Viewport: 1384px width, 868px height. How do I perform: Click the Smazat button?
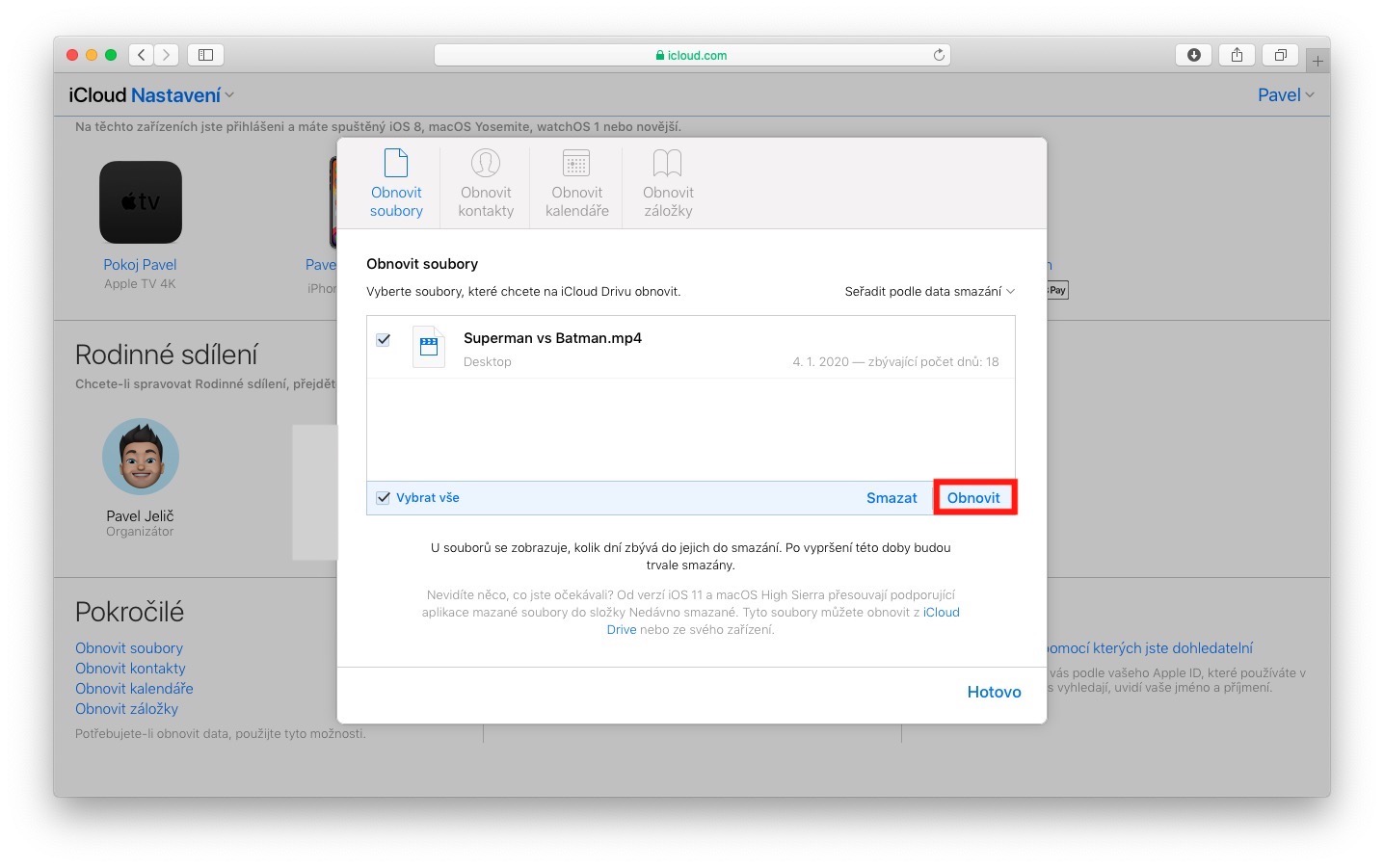[x=892, y=498]
